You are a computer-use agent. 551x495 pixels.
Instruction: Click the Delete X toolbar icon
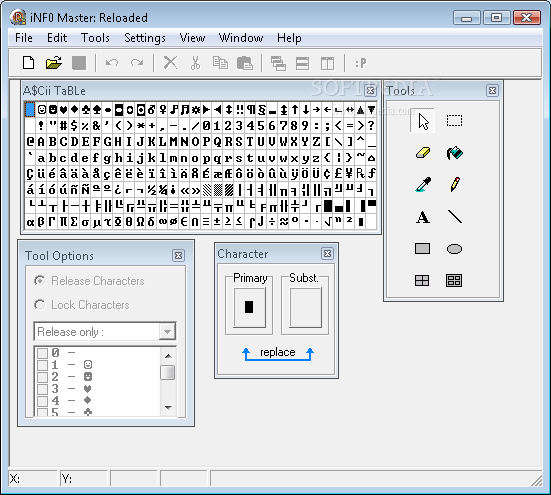[x=170, y=63]
